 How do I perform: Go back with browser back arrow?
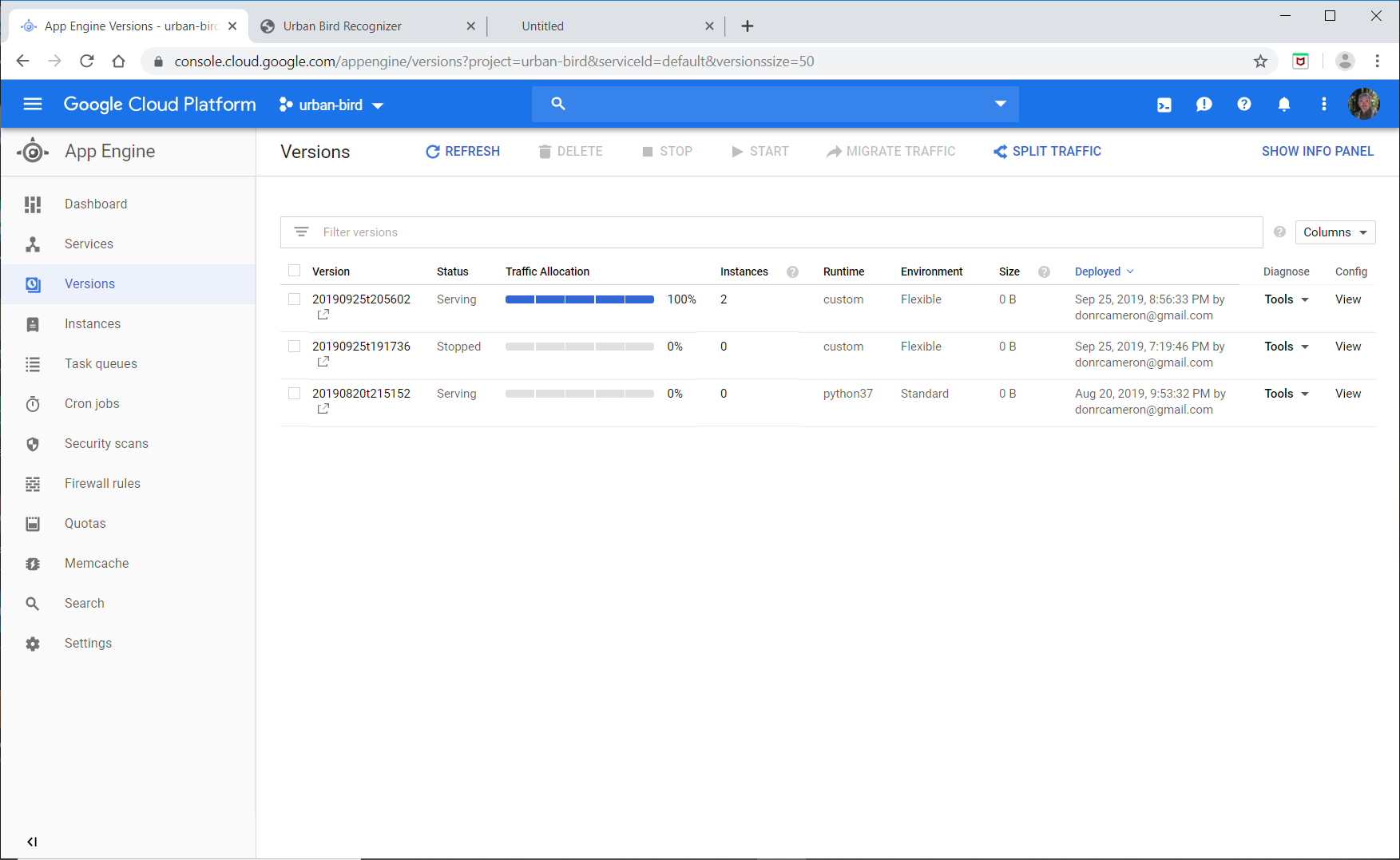point(23,61)
